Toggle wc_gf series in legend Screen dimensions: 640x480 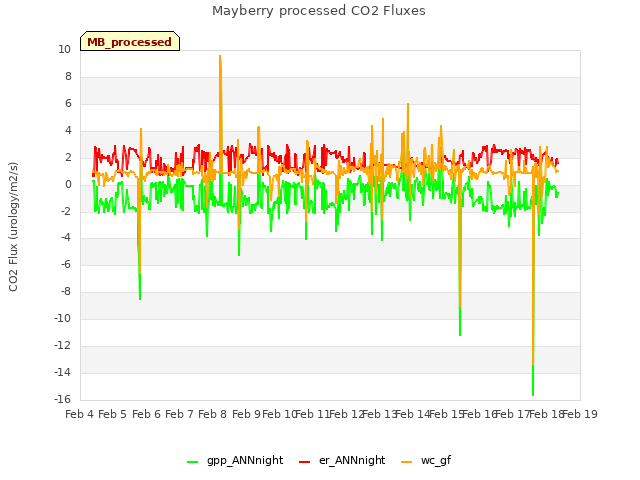click(x=426, y=460)
